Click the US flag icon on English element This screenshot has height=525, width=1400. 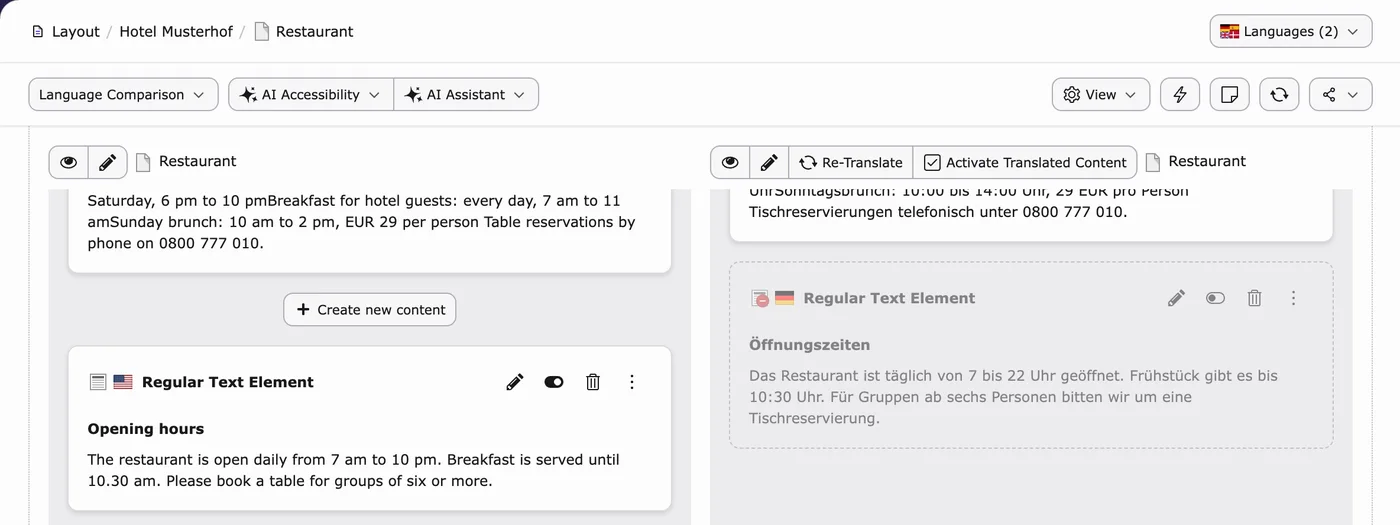pyautogui.click(x=123, y=382)
